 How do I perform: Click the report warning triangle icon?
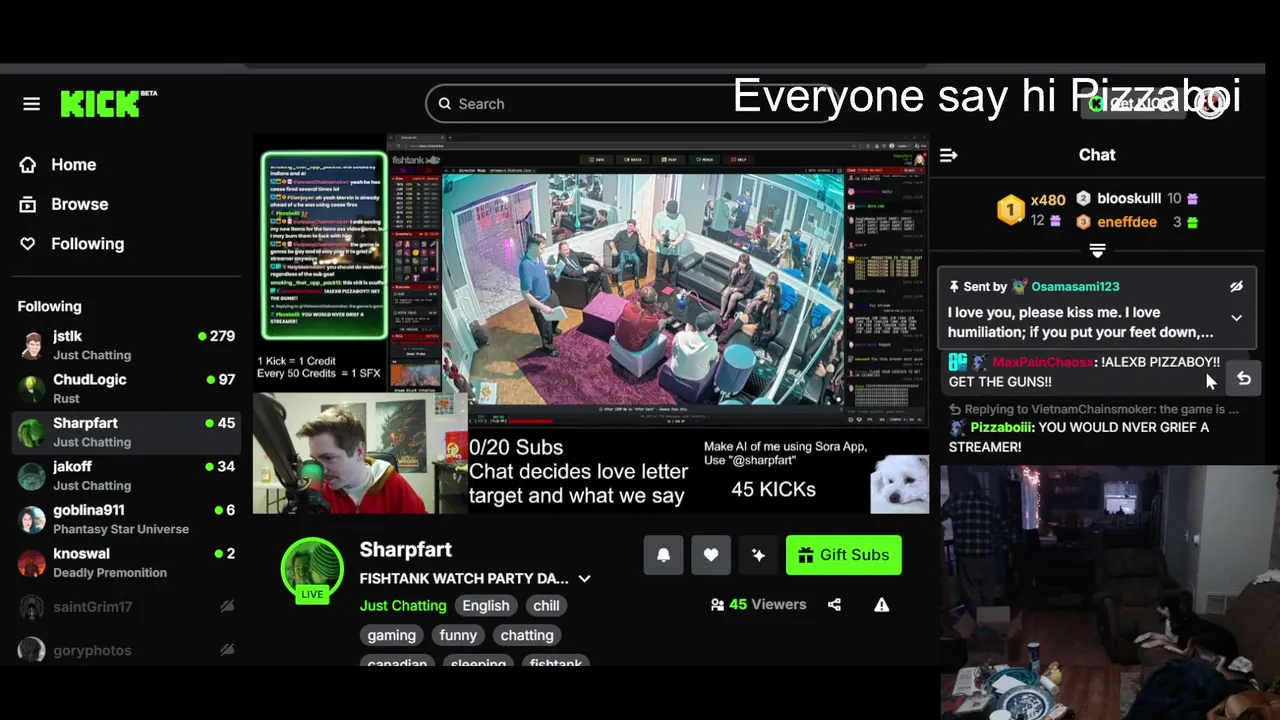881,605
